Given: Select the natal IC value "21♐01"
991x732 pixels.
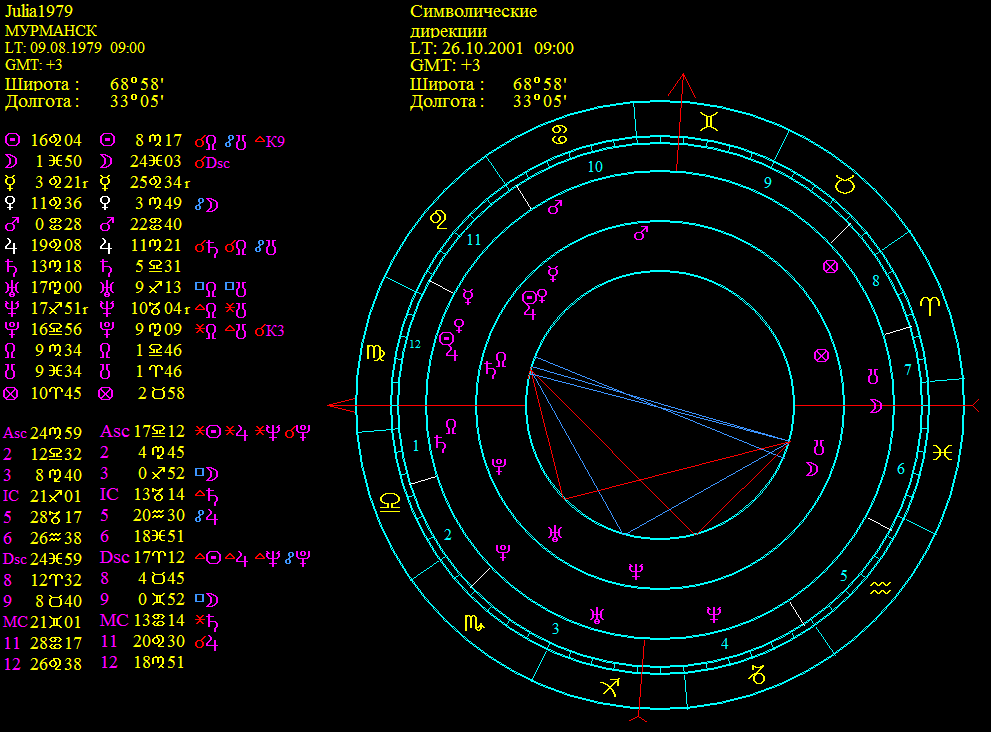Looking at the screenshot, I should tap(56, 496).
